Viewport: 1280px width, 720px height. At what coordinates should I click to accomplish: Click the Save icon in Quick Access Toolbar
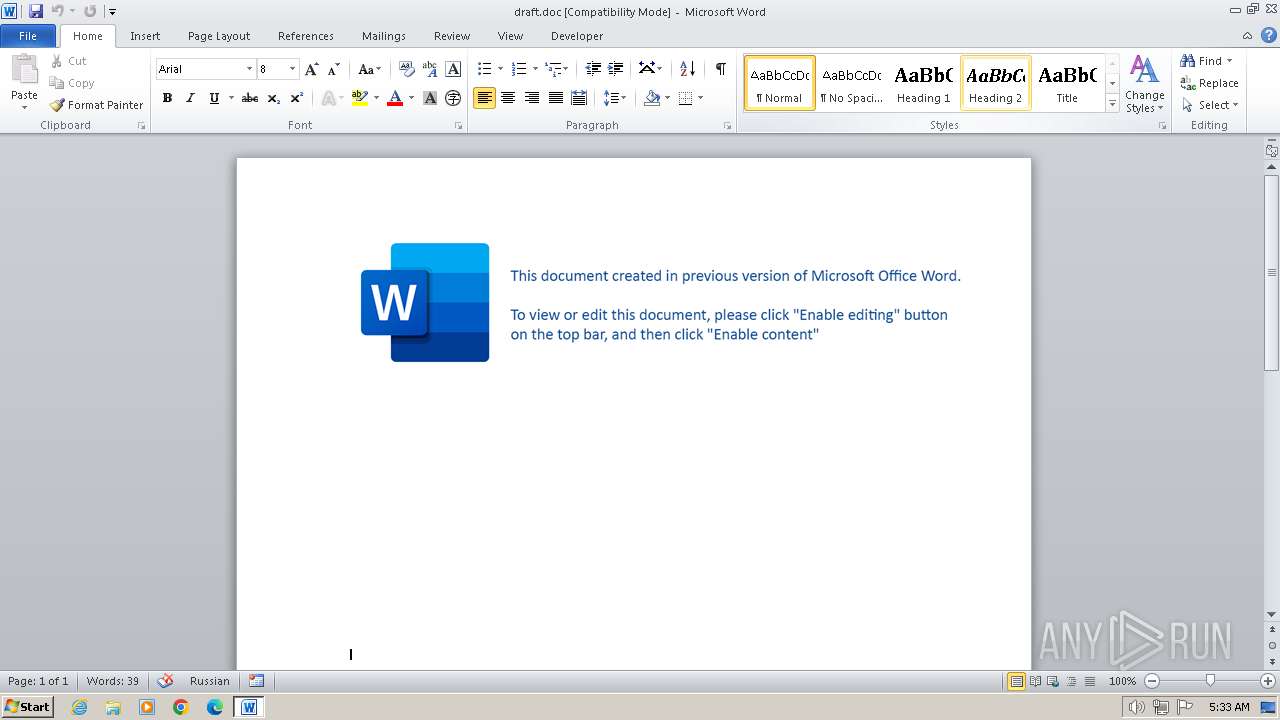tap(36, 11)
